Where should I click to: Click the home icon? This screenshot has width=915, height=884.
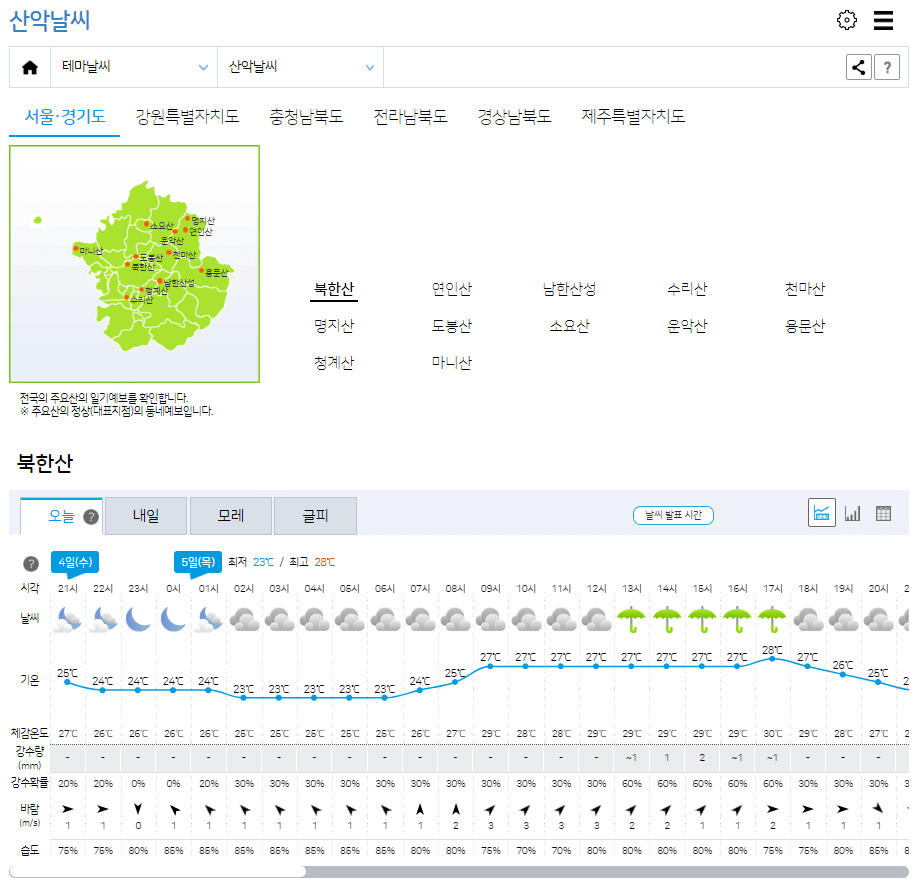click(30, 67)
